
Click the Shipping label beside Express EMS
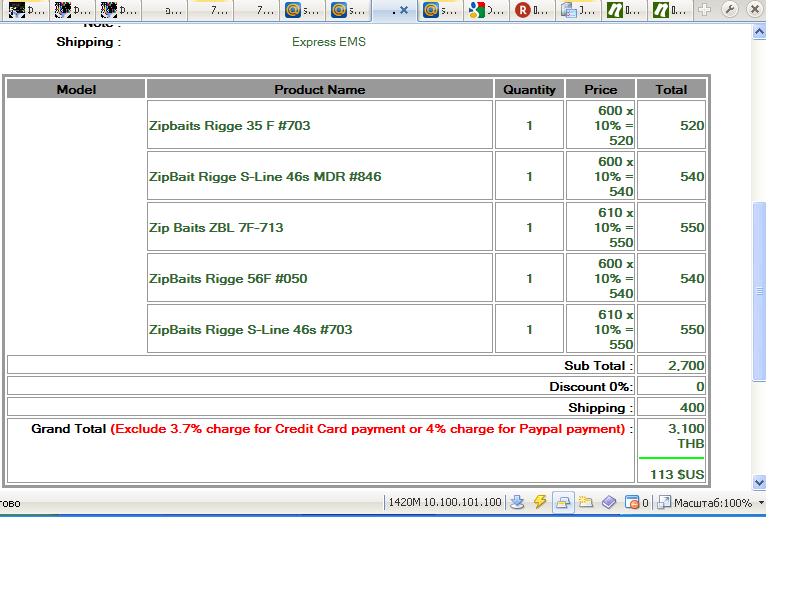pyautogui.click(x=88, y=42)
